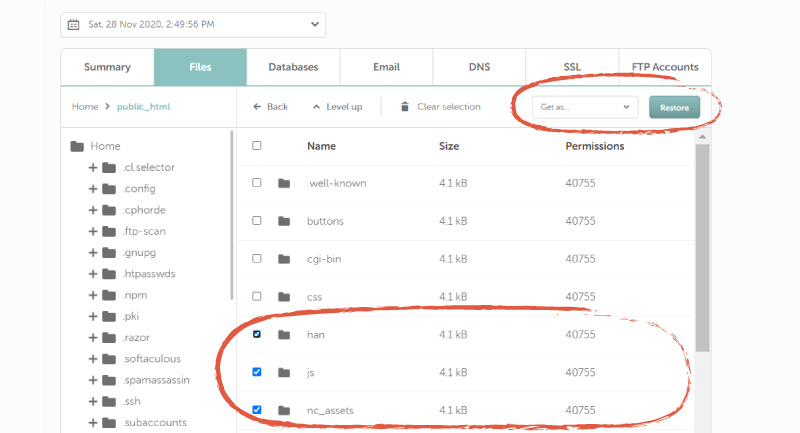Switch to the Summary tab
This screenshot has width=800, height=433.
[107, 67]
